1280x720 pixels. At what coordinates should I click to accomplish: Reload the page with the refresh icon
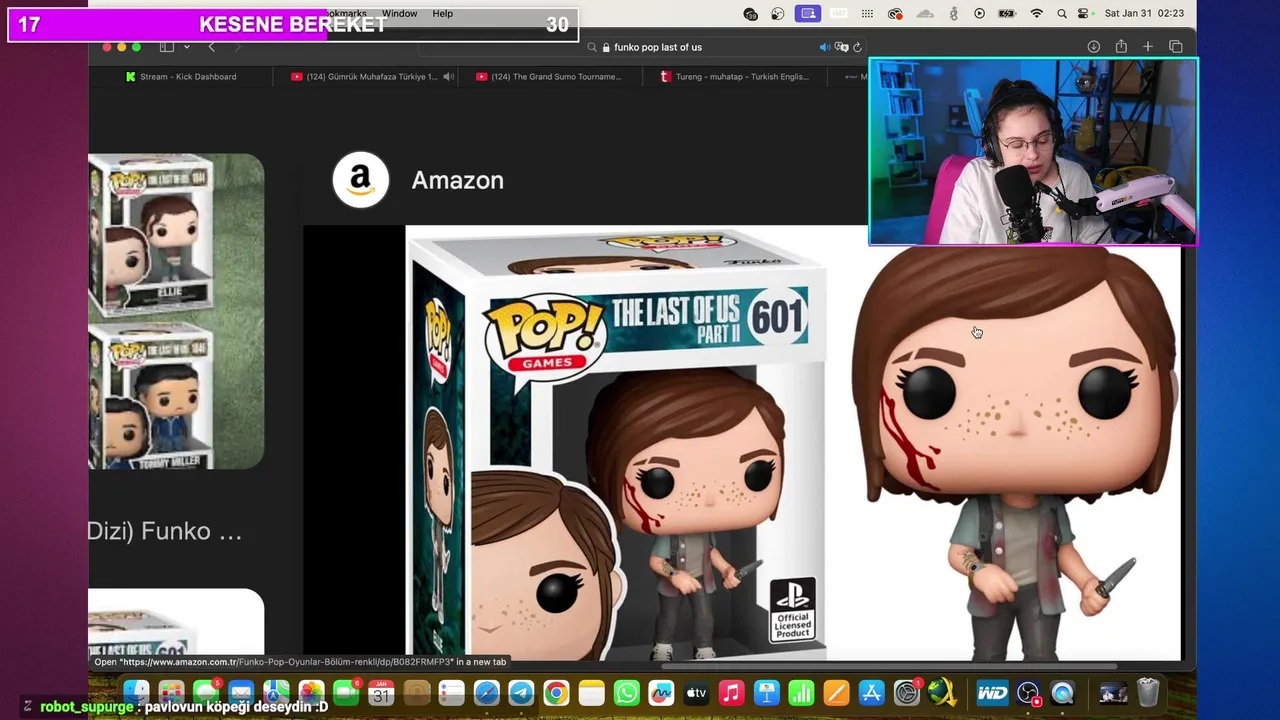857,47
